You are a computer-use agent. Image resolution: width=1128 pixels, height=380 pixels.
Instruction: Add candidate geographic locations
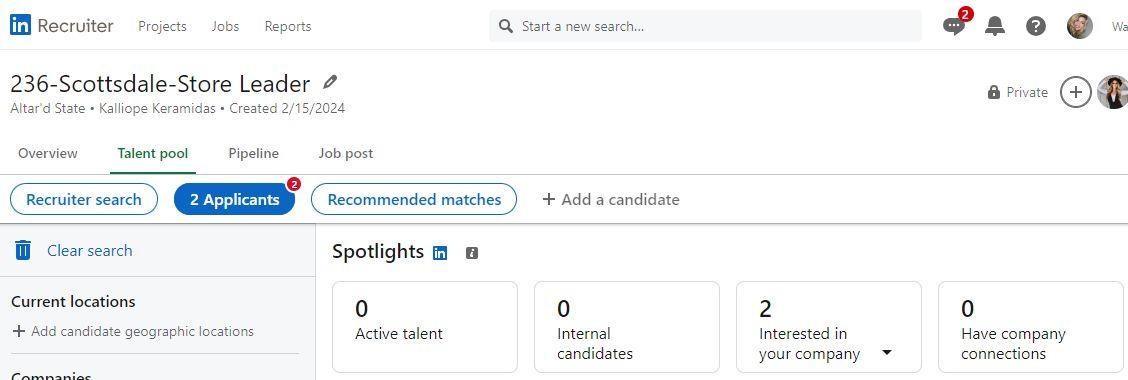pyautogui.click(x=133, y=332)
